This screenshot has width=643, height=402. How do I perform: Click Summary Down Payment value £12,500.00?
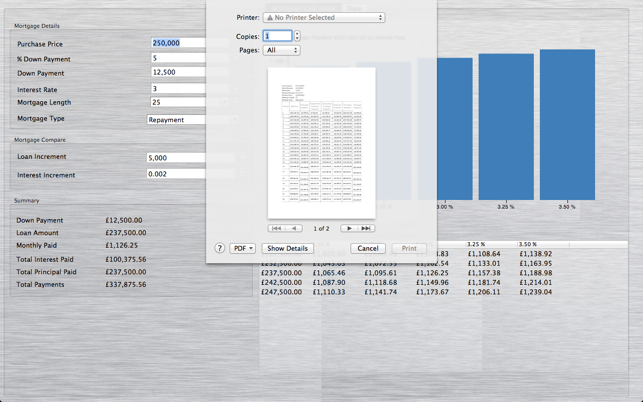[124, 220]
